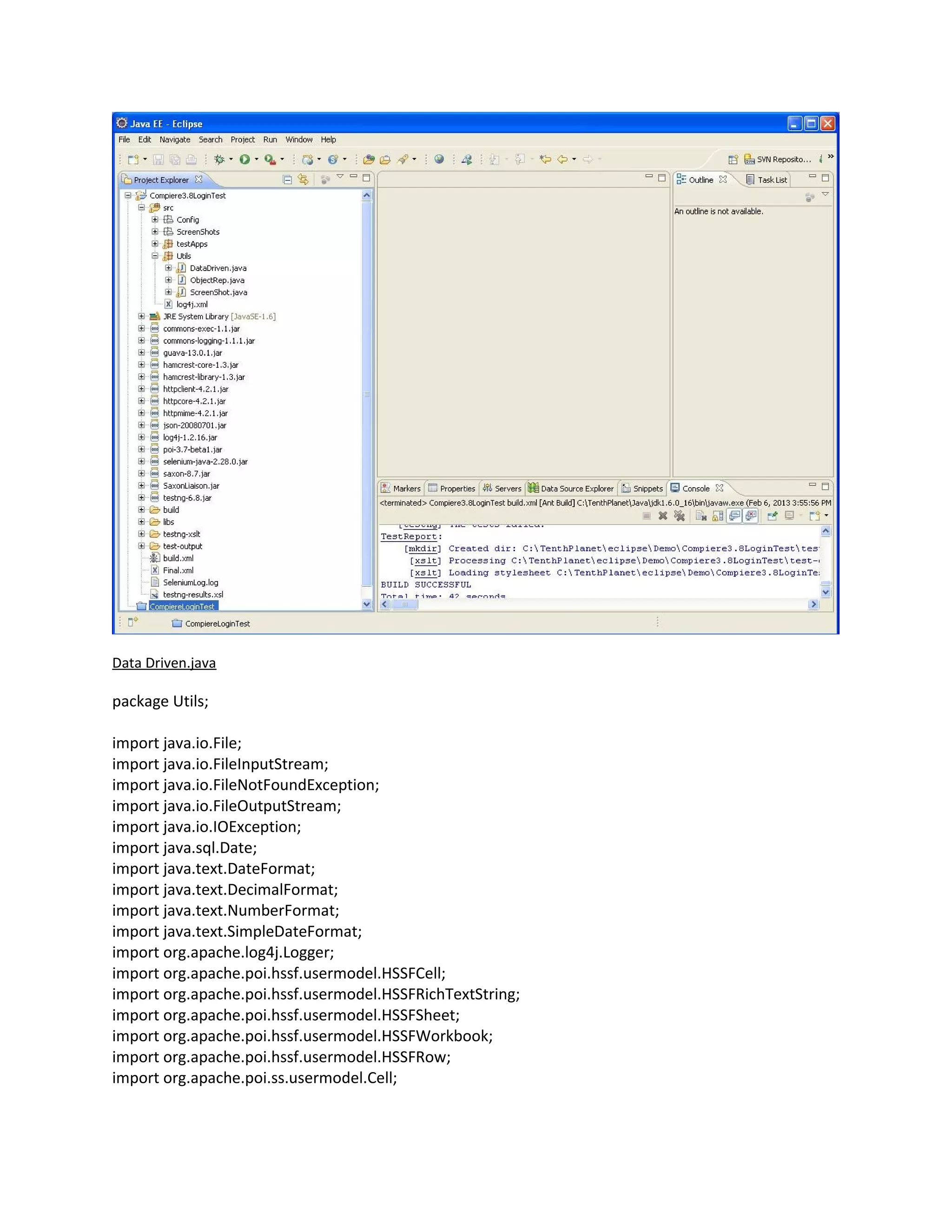Remove Launch in Console toolbar
The image size is (952, 1232).
pyautogui.click(x=663, y=516)
